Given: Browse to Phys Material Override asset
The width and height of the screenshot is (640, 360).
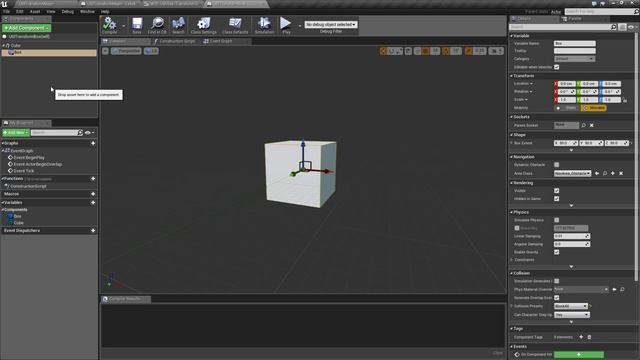Looking at the screenshot, I should click(x=622, y=289).
